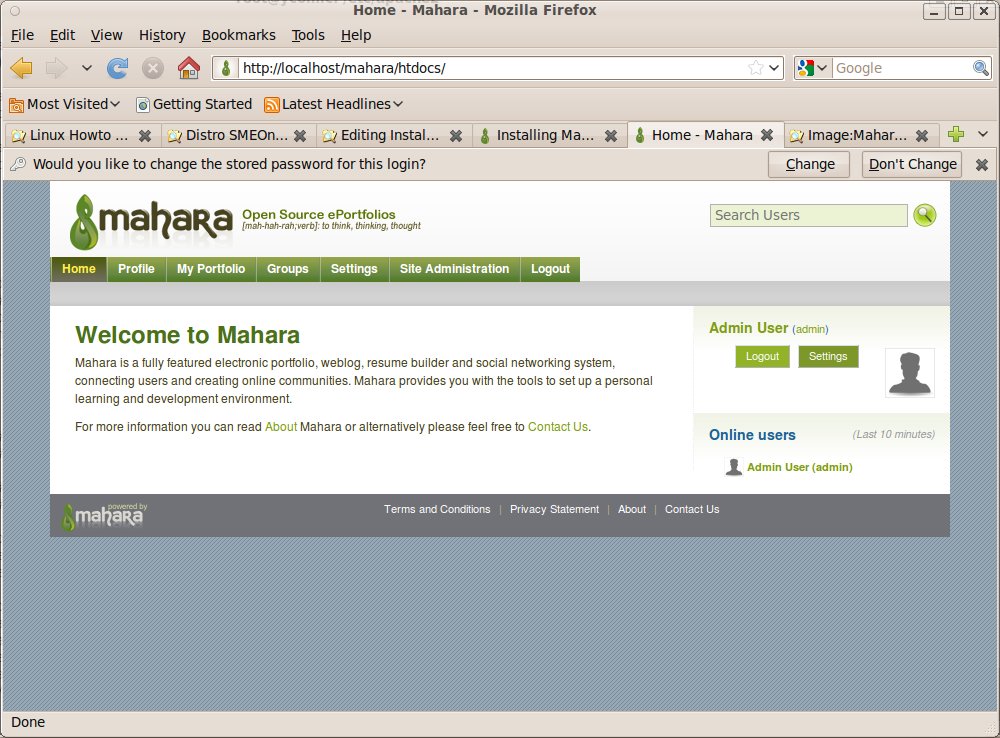Click Change to update stored password
1000x738 pixels.
point(810,165)
